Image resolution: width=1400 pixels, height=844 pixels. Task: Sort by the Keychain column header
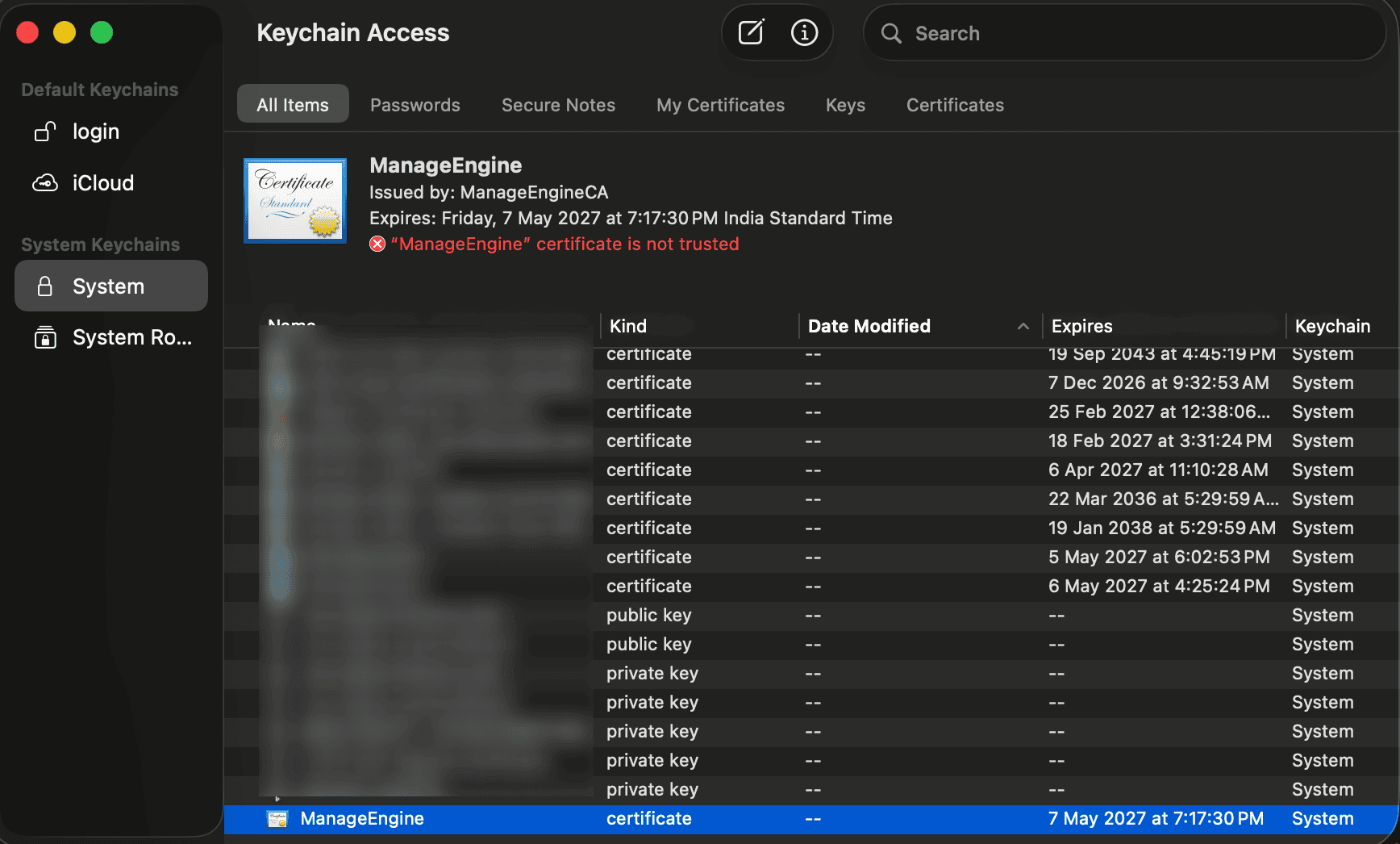[1342, 326]
